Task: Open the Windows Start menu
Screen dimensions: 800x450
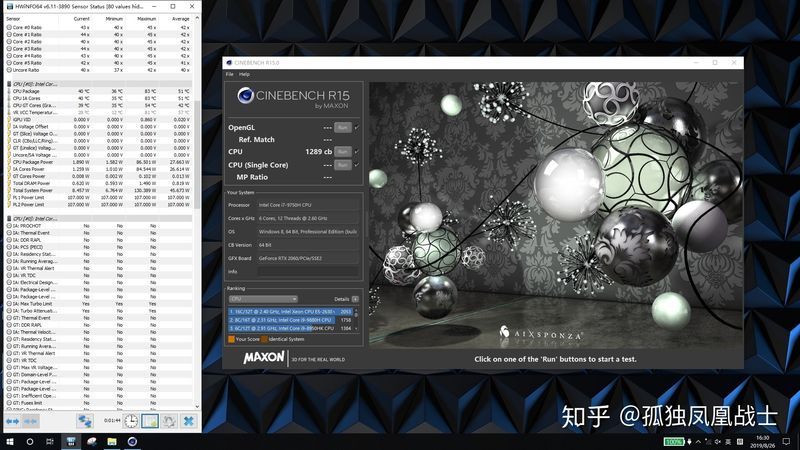Action: coord(10,441)
